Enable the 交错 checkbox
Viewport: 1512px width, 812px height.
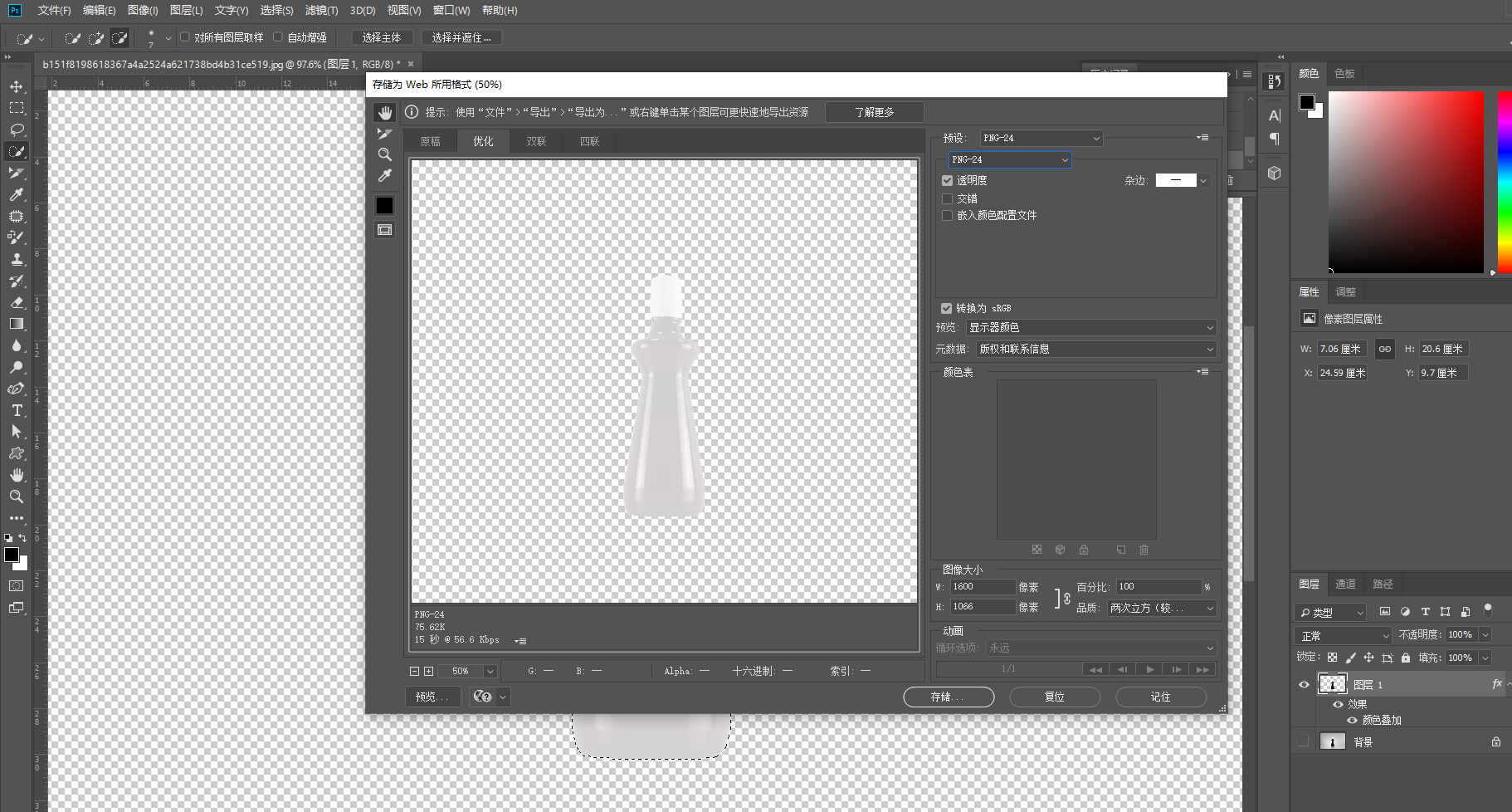[x=947, y=198]
